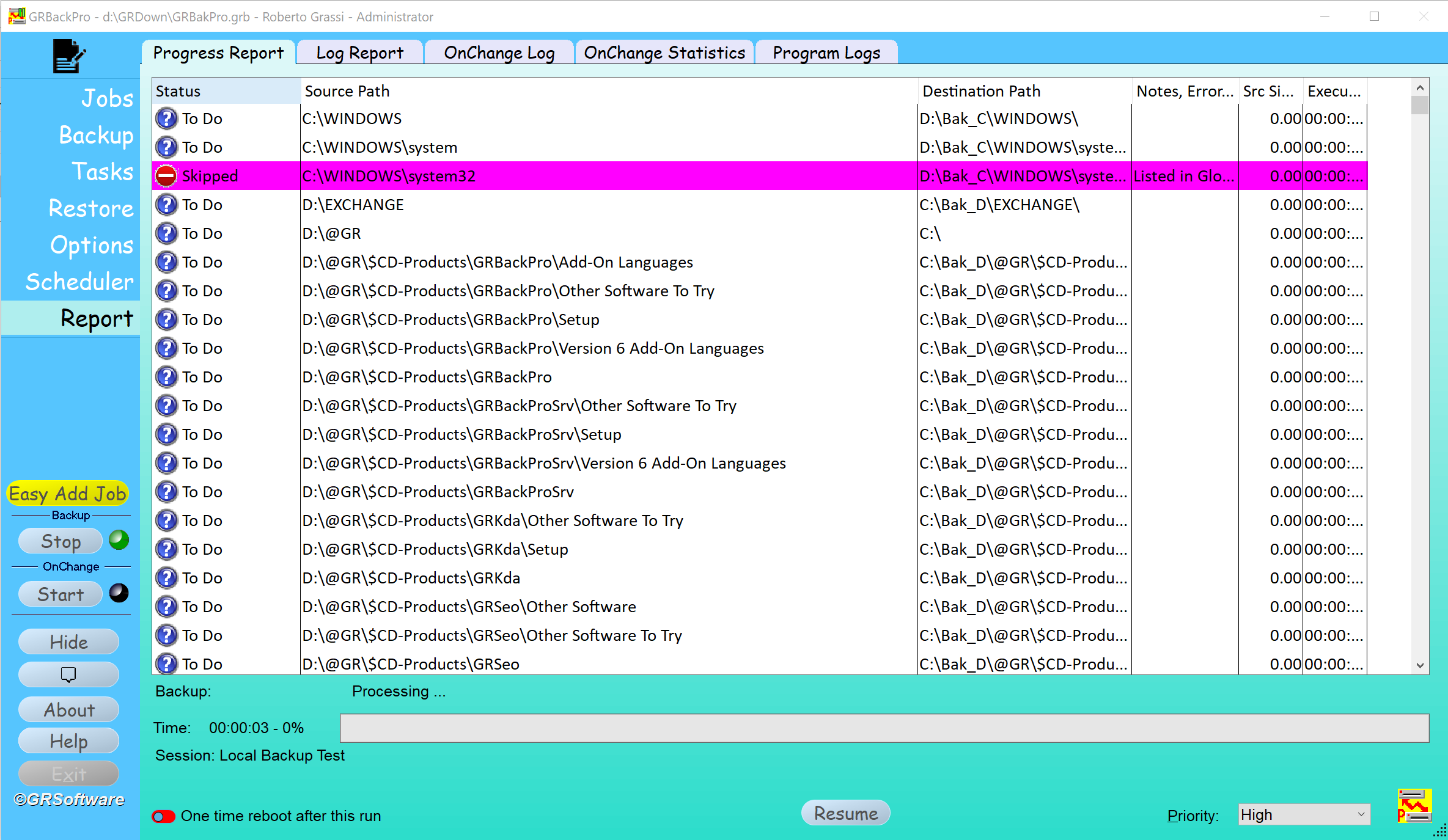Stop the running backup
The height and width of the screenshot is (840, 1448).
click(61, 541)
